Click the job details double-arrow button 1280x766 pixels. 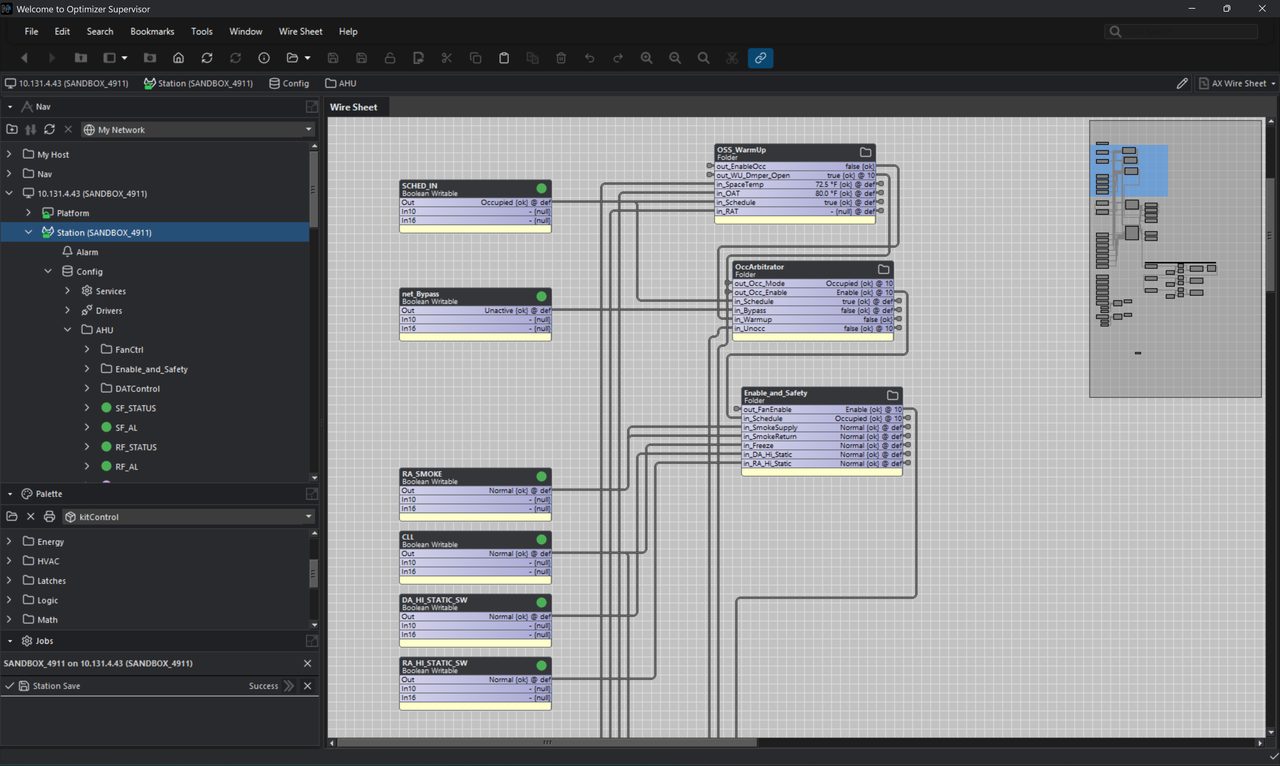coord(289,686)
